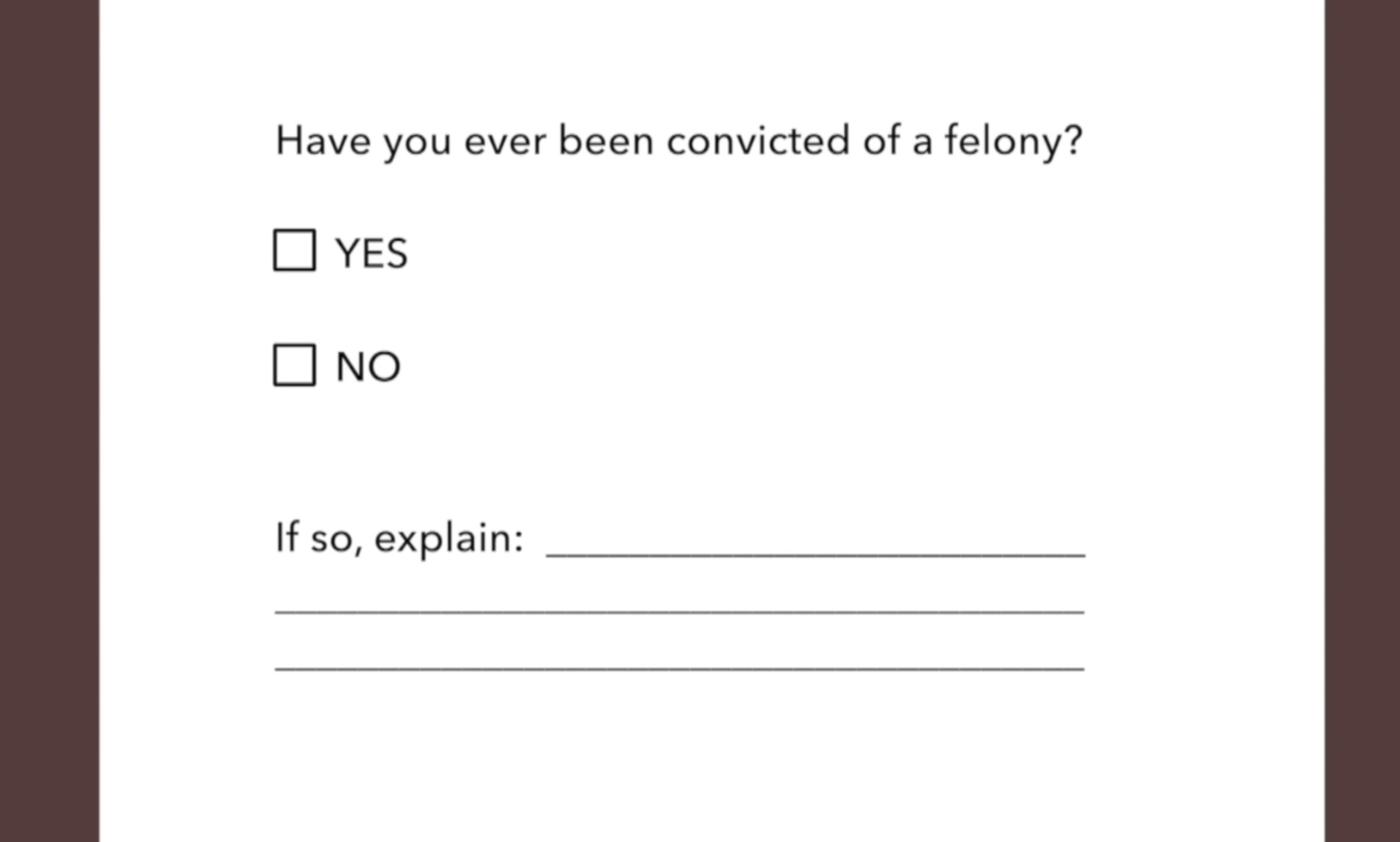Select the bottom blank explanation line
1400x842 pixels.
679,669
